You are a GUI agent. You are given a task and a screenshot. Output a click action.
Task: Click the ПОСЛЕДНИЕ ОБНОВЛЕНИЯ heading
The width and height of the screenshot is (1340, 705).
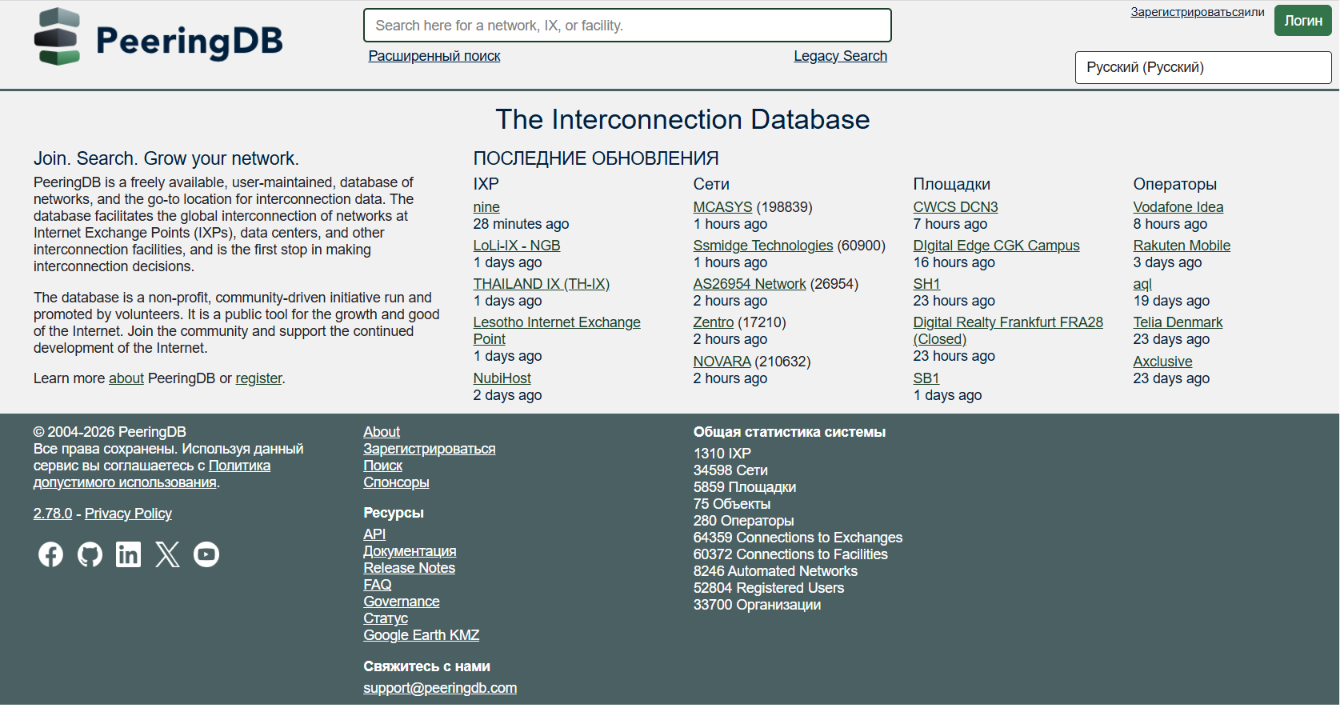pos(596,158)
